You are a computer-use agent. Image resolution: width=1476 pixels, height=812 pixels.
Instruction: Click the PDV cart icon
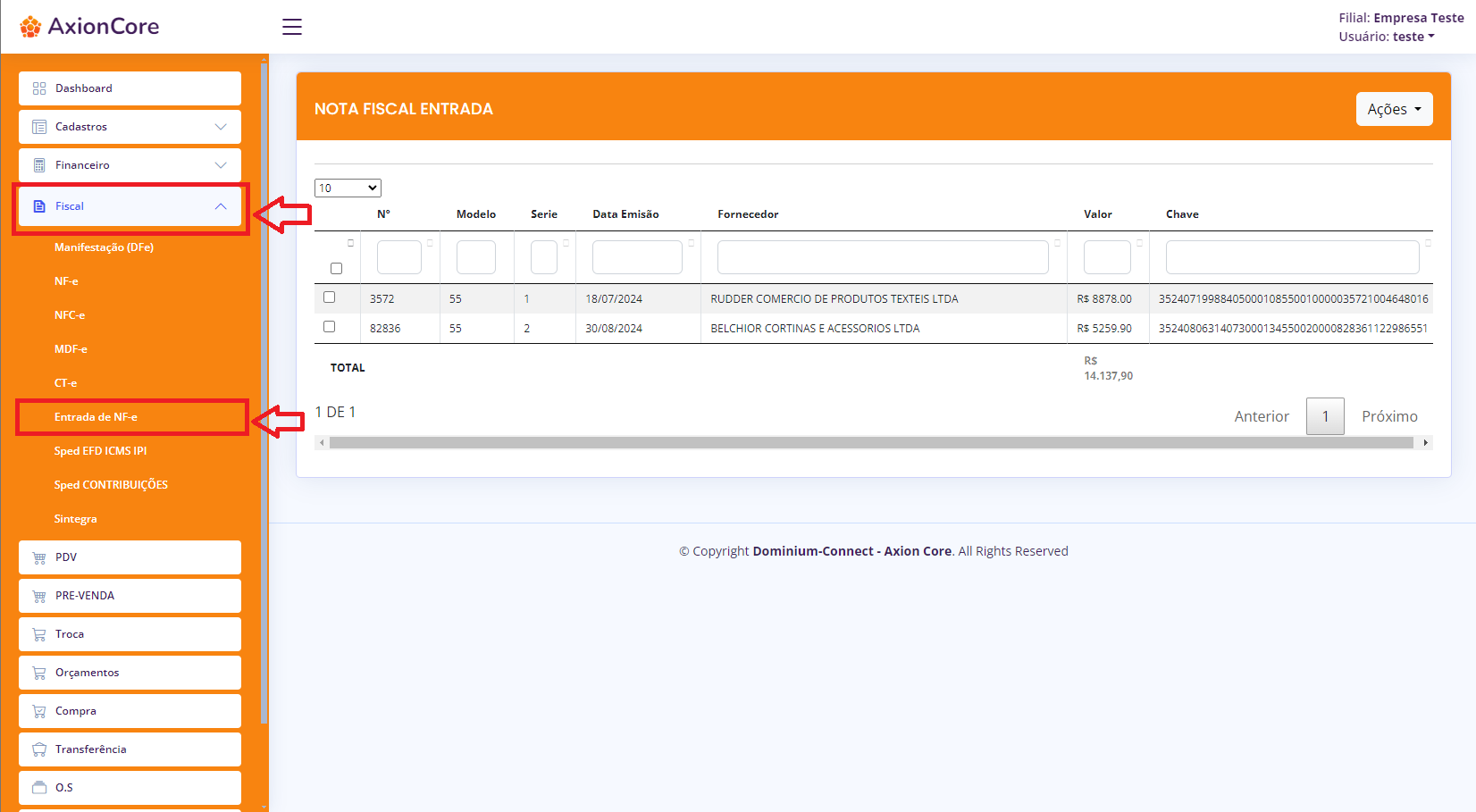39,557
